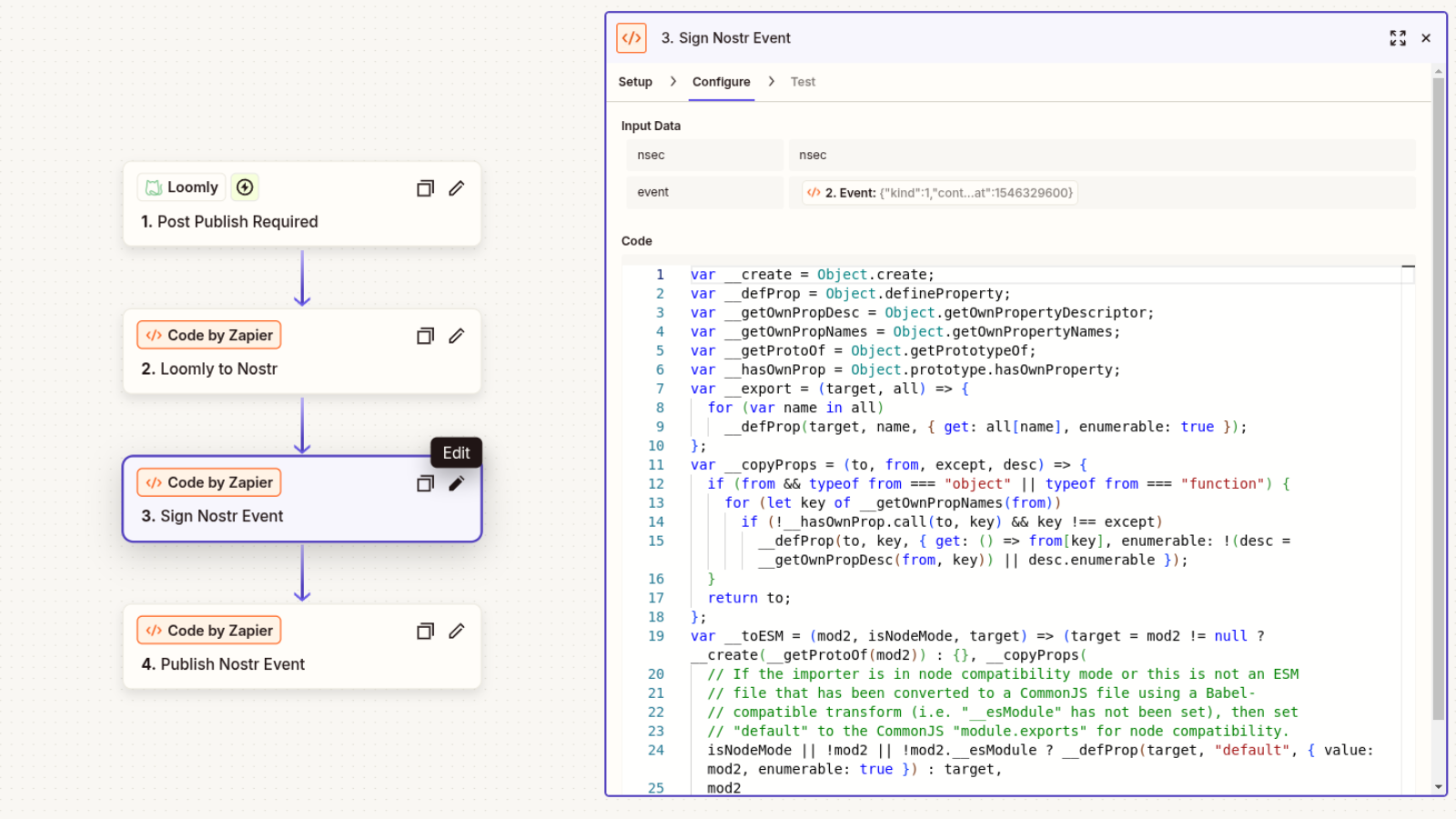Click code line 7 var __export
This screenshot has height=819, width=1456.
[x=829, y=389]
